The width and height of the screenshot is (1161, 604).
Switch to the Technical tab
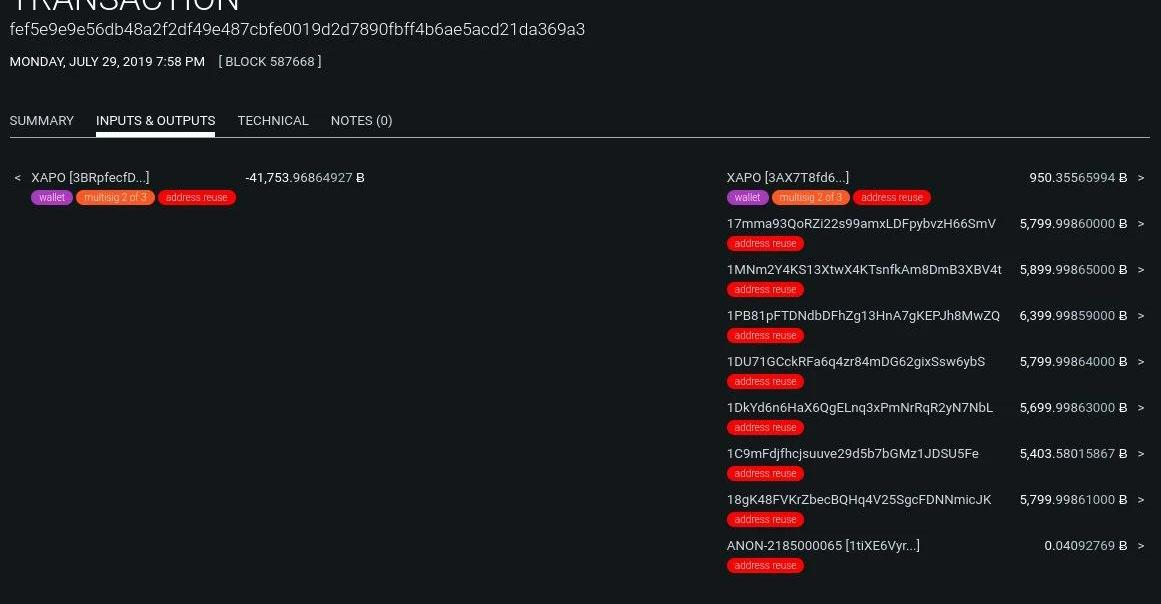point(273,121)
